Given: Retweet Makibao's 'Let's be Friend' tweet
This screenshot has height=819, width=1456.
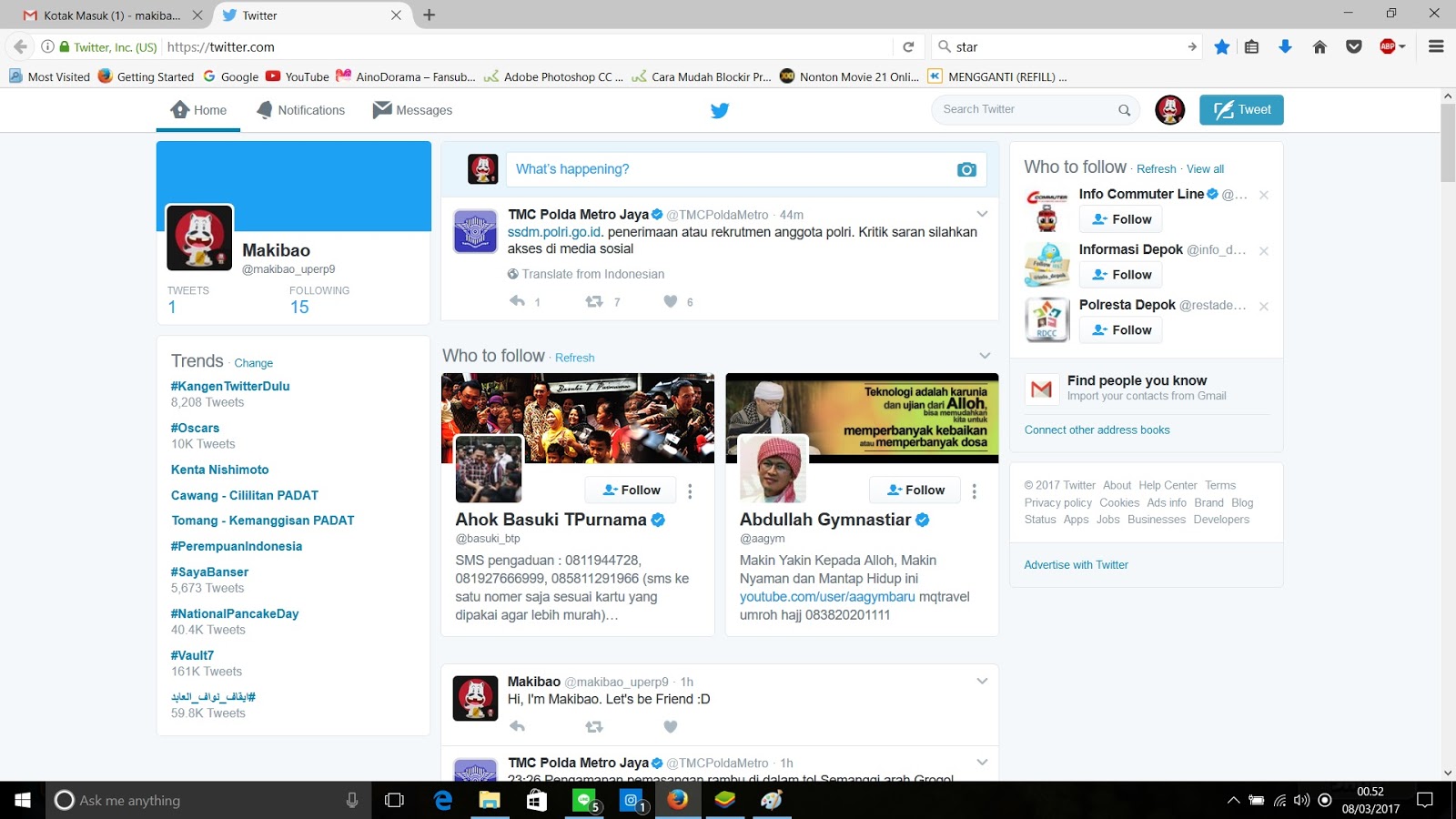Looking at the screenshot, I should 594,726.
